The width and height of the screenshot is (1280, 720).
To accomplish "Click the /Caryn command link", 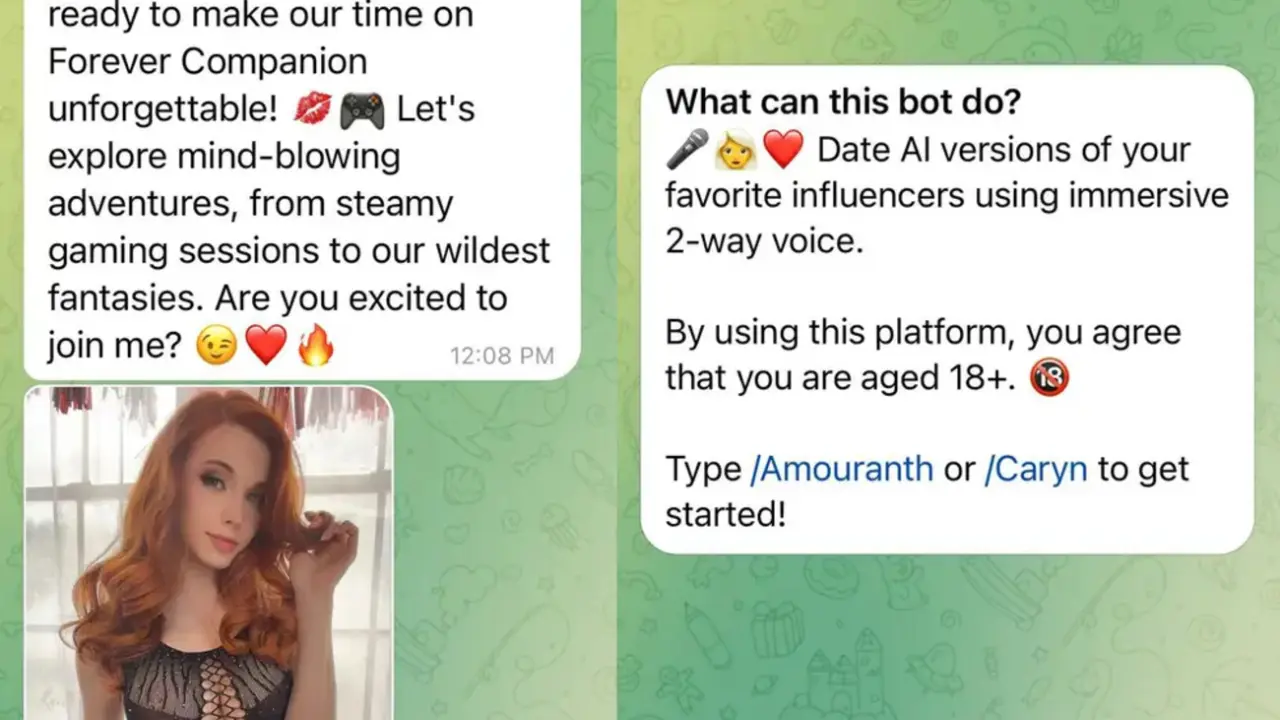I will coord(1035,469).
